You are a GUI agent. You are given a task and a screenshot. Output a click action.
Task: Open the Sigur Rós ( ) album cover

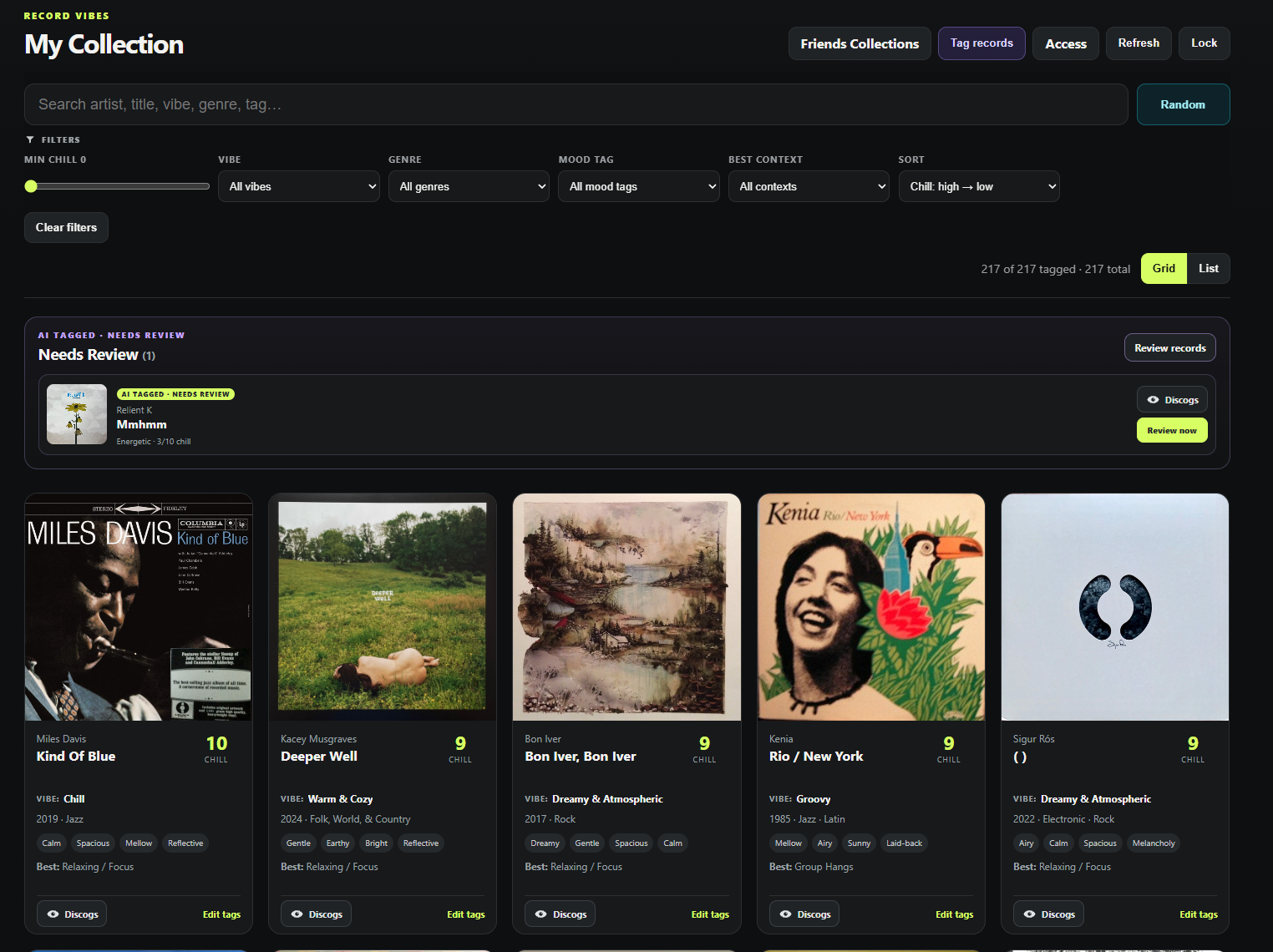click(x=1115, y=607)
